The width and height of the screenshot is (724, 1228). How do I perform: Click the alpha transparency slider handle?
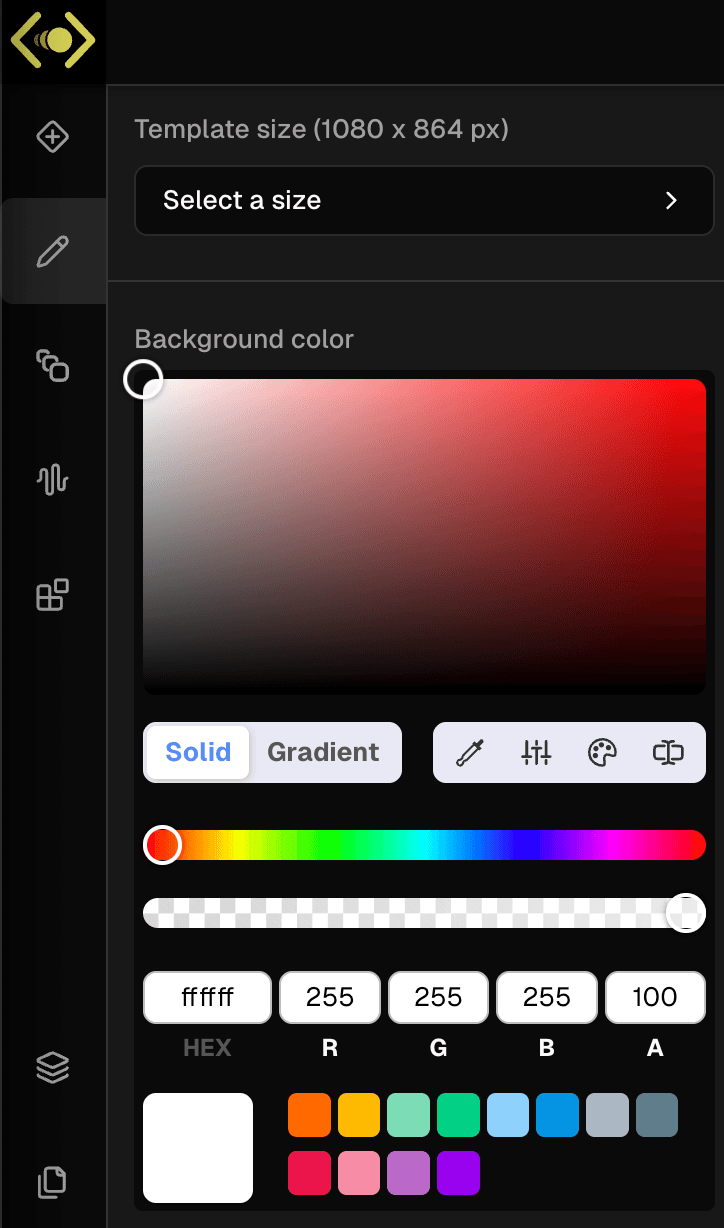686,913
